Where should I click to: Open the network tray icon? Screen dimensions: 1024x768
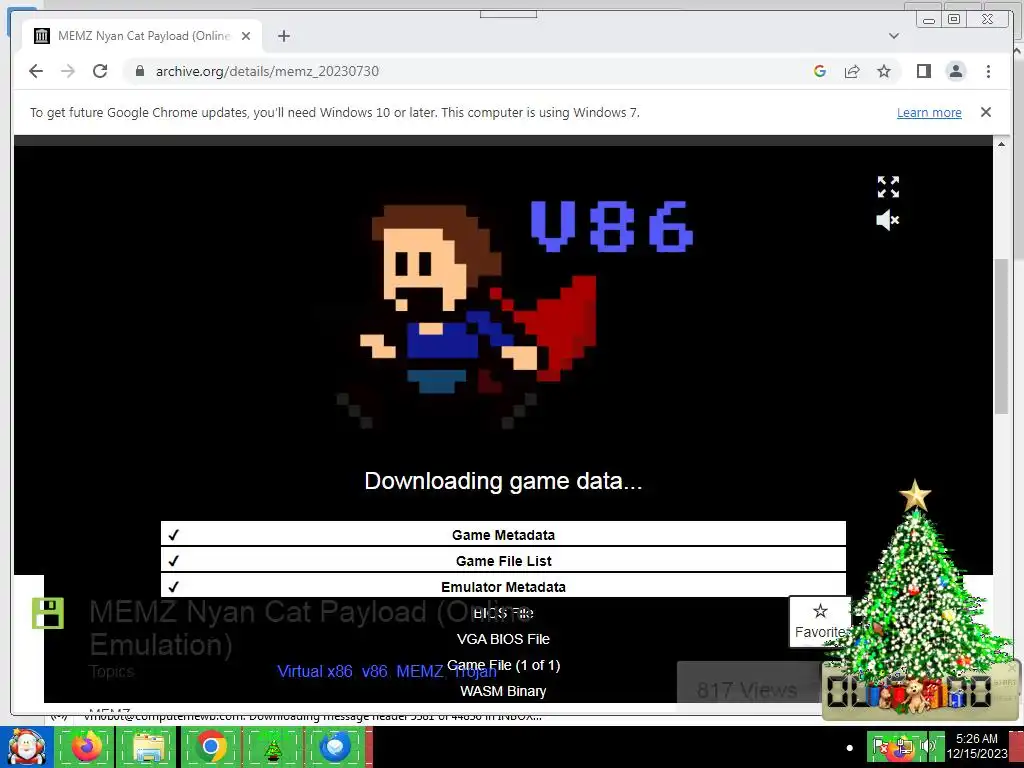coord(904,747)
